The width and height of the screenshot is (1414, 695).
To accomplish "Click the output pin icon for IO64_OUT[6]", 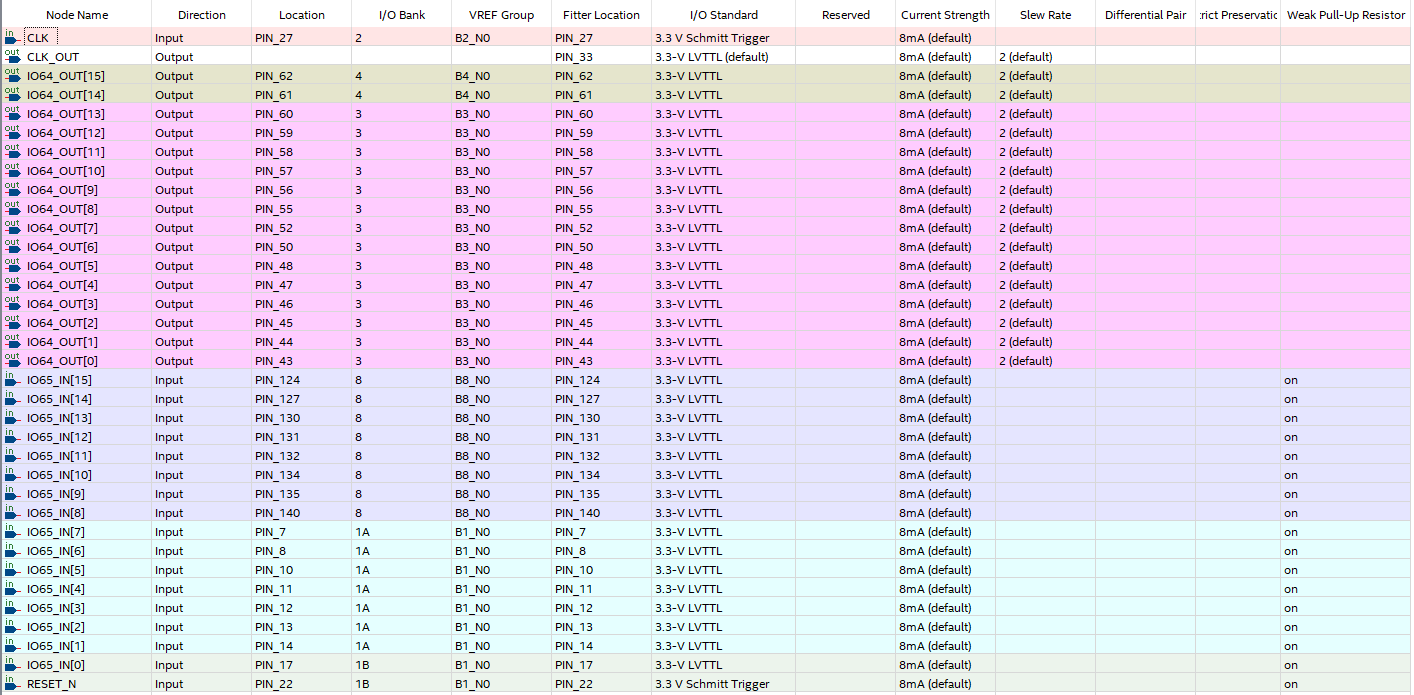I will tap(12, 246).
